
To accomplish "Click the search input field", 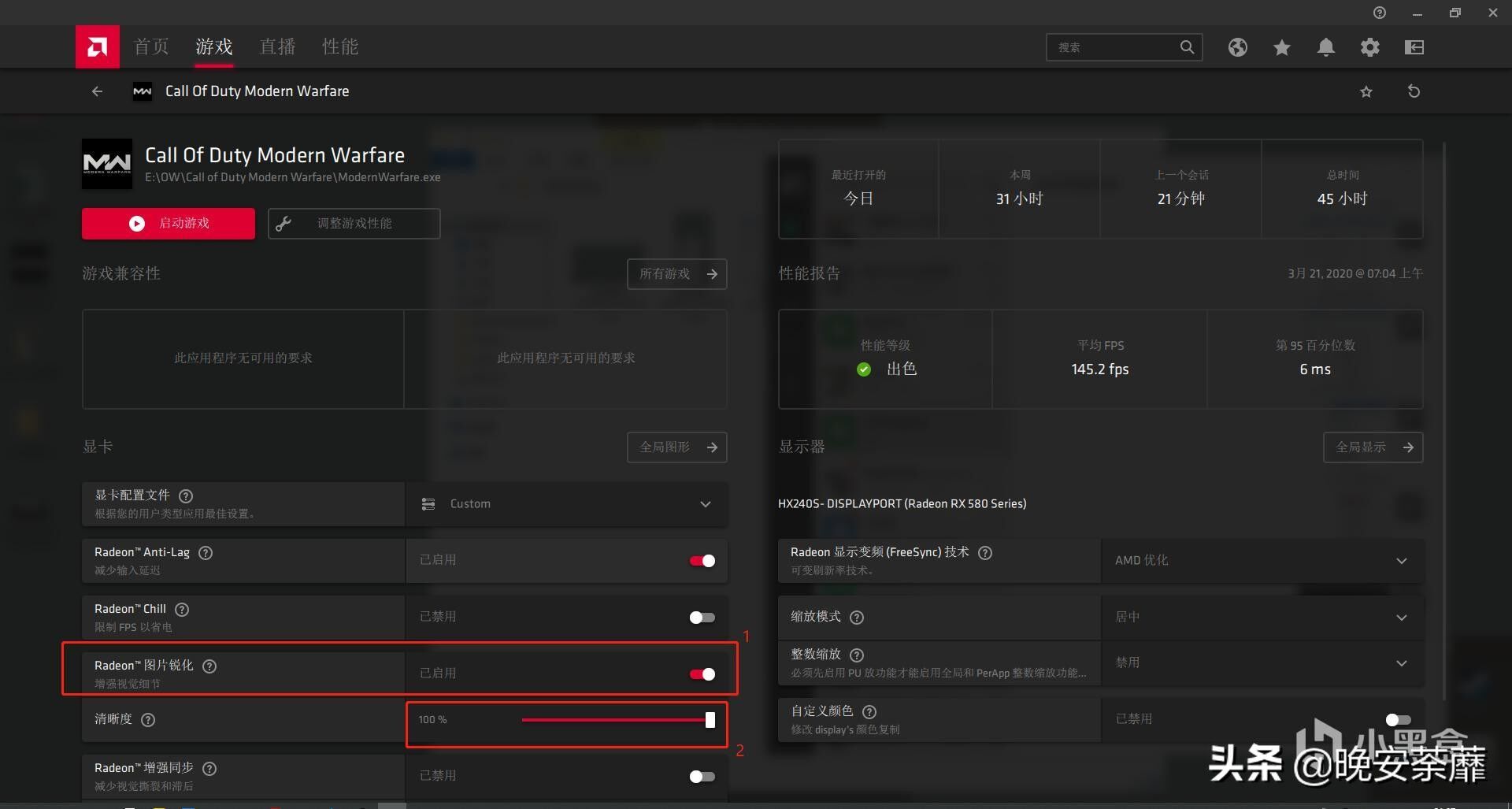I will tap(1114, 47).
